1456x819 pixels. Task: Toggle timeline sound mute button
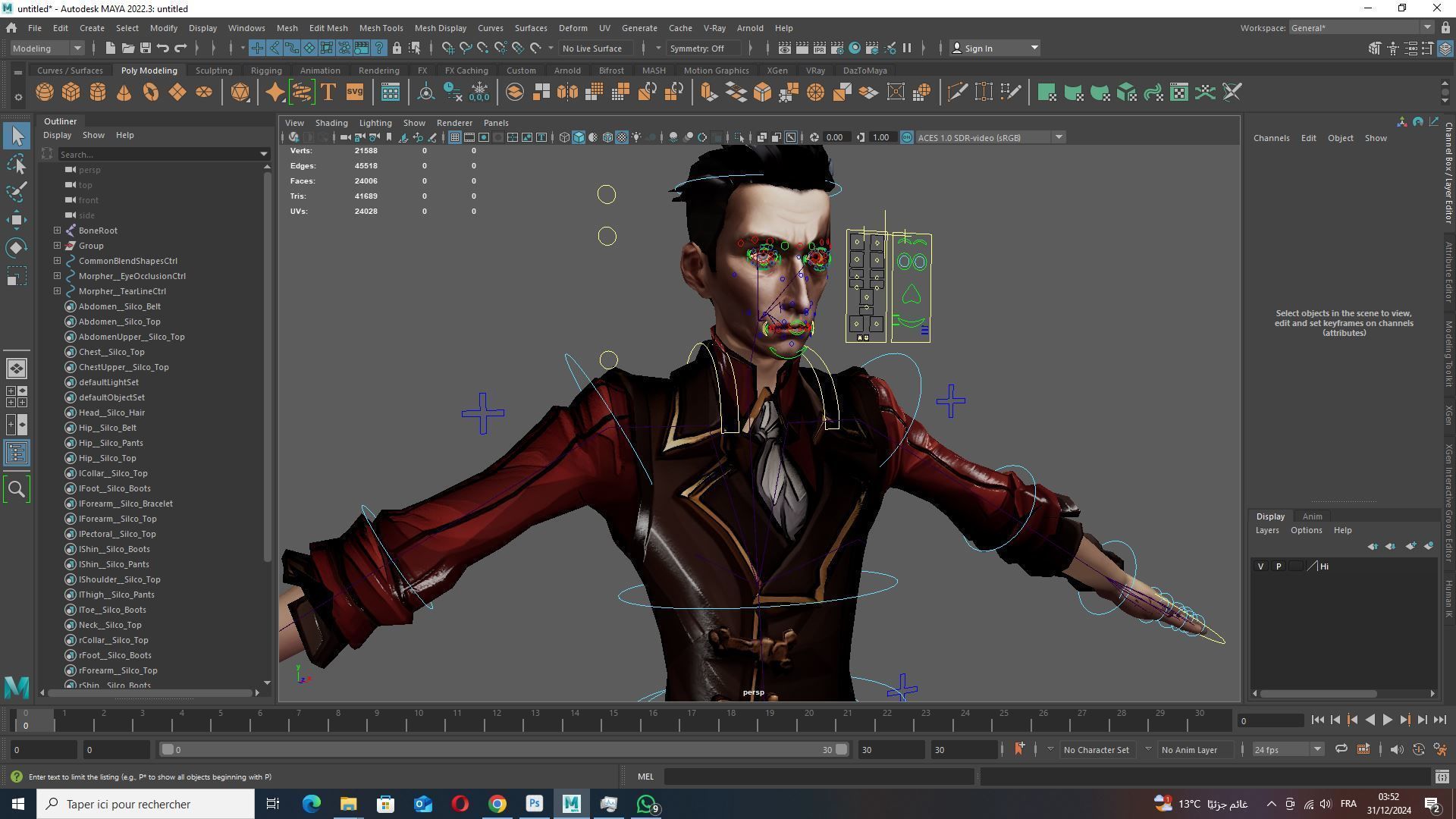click(1396, 749)
